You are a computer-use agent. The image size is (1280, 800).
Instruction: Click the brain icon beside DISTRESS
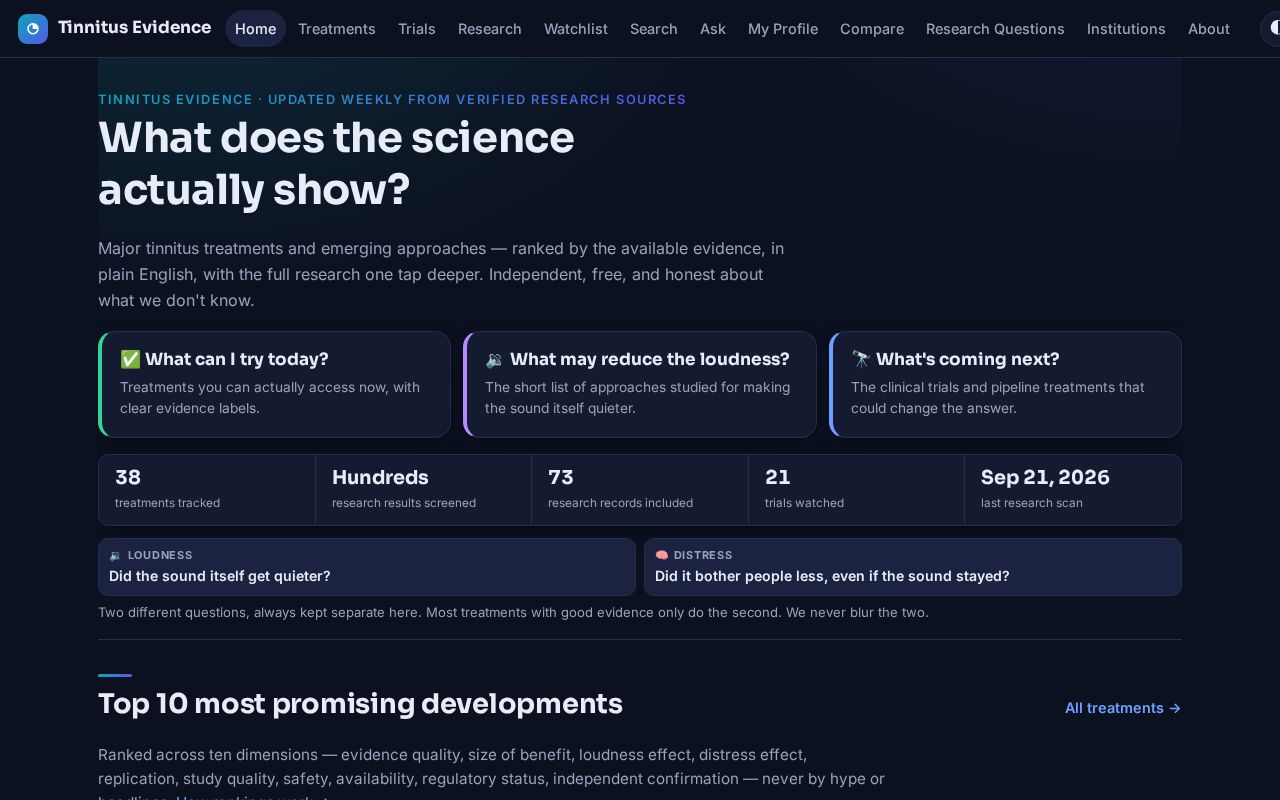point(661,555)
